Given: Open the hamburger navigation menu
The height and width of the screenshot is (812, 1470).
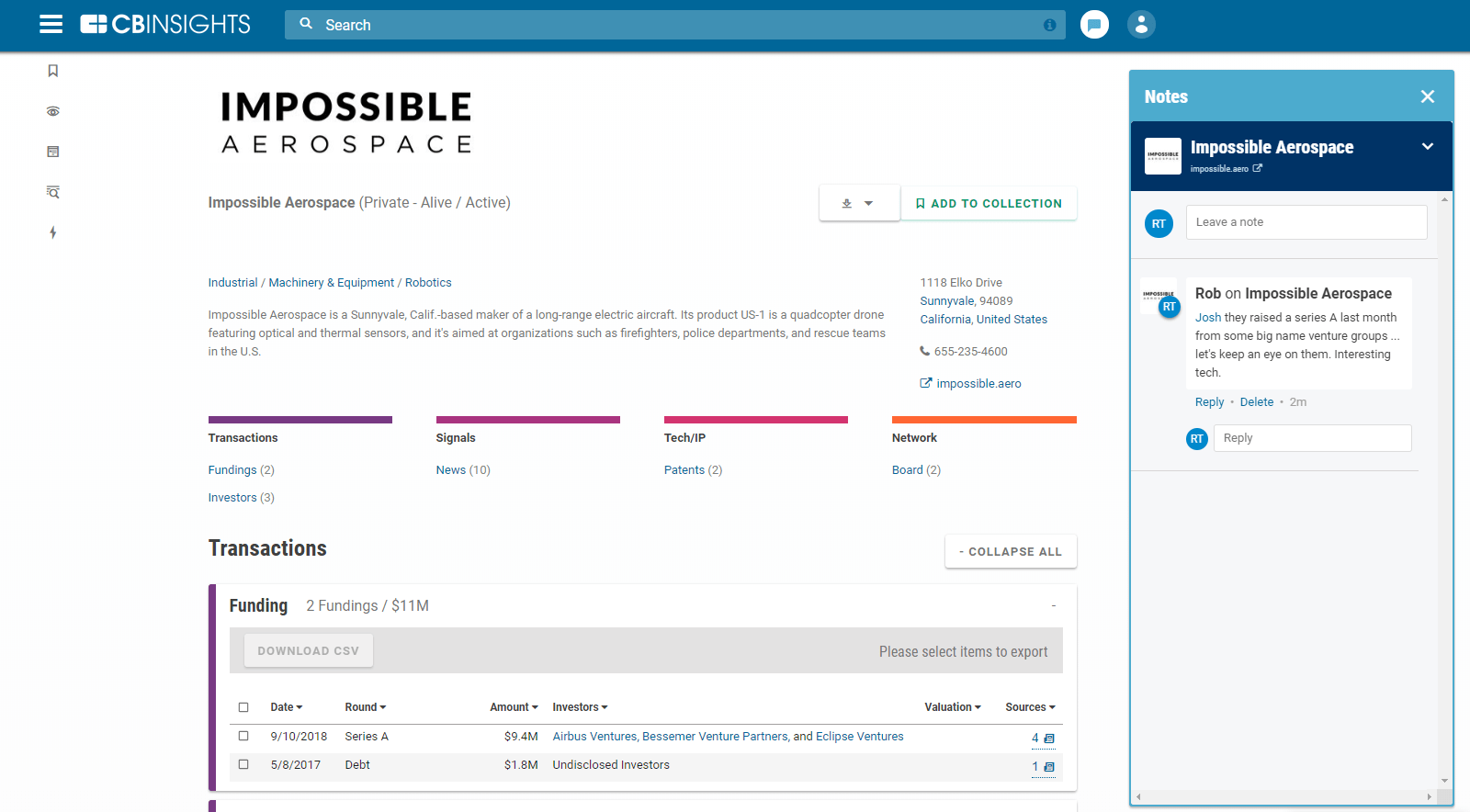Looking at the screenshot, I should point(51,25).
